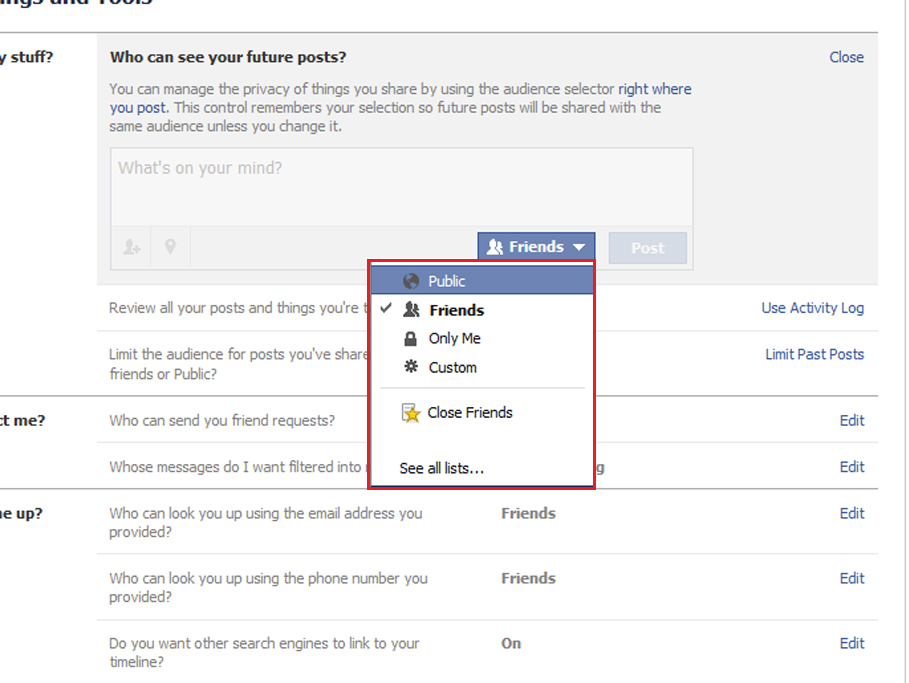Edit search engines link to timeline setting
Image resolution: width=909 pixels, height=683 pixels.
(852, 643)
